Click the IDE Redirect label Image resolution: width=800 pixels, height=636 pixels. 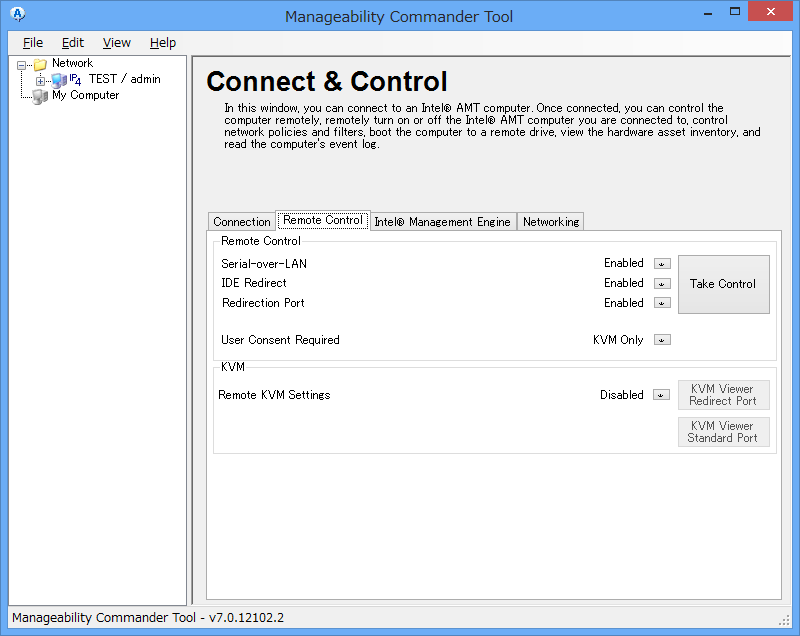click(x=254, y=283)
